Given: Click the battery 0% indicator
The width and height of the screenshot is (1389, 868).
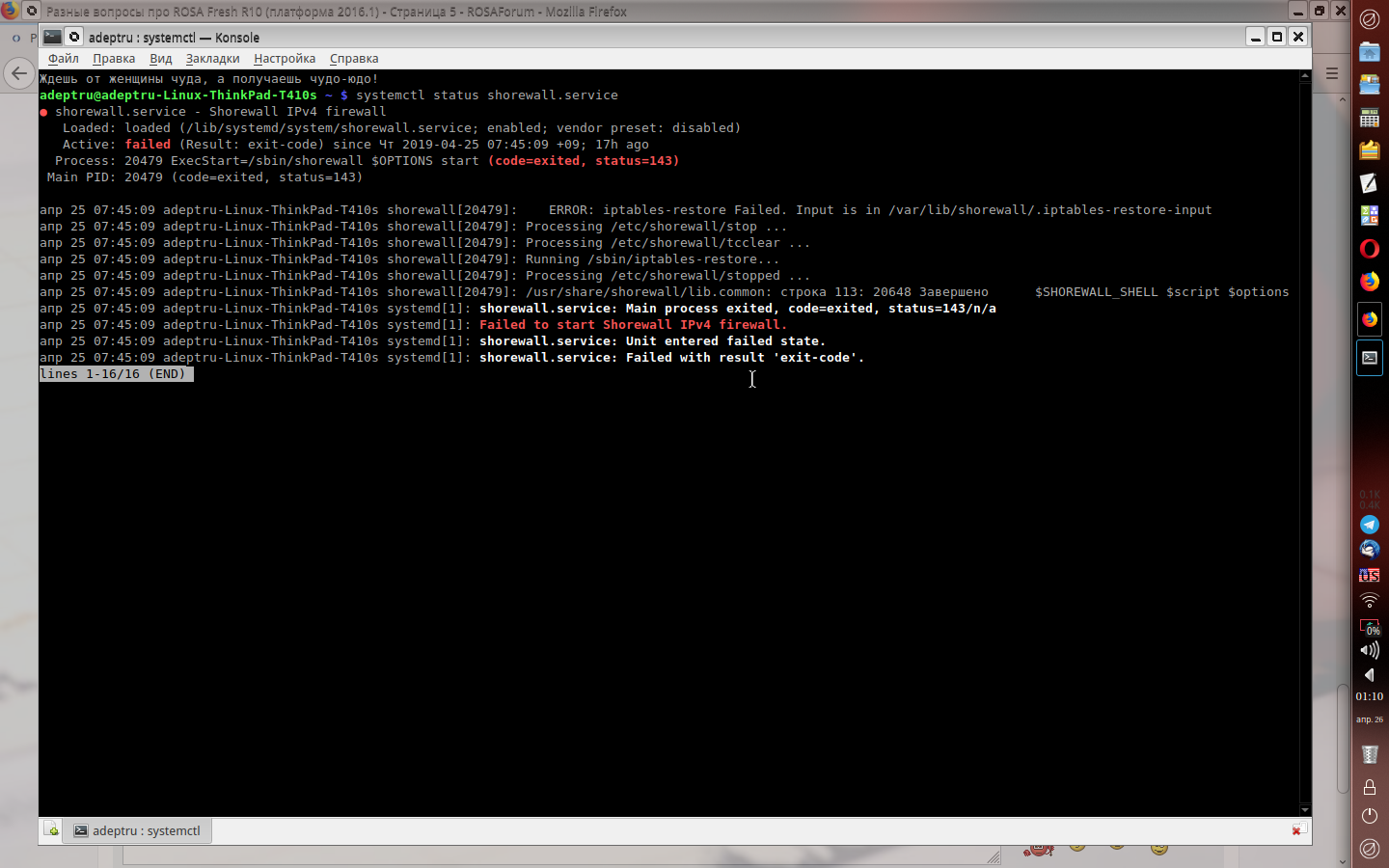Looking at the screenshot, I should tap(1370, 626).
